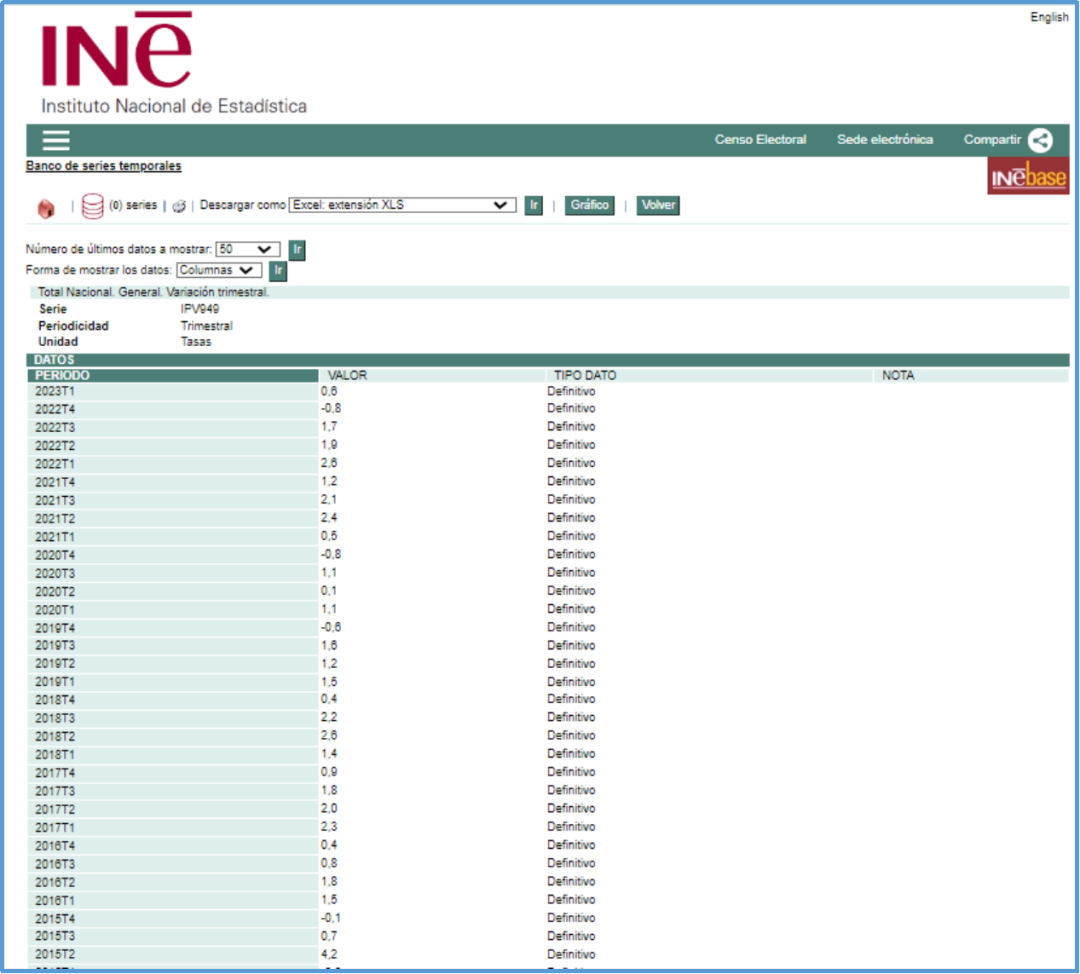Select the 2018T3 period cell
The width and height of the screenshot is (1080, 974).
tap(173, 718)
